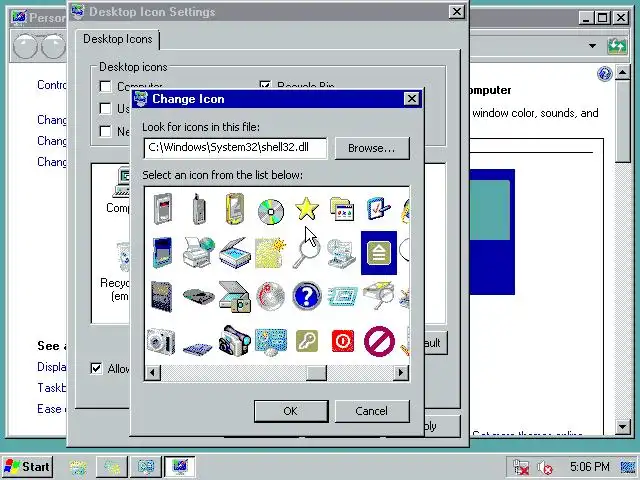Pick the blue checkmark task icon
This screenshot has height=480, width=640.
378,209
